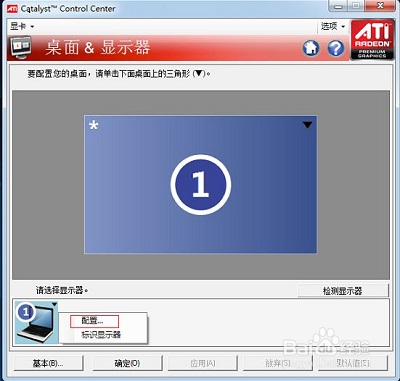Open the 显卡 dropdown menu
Viewport: 400px width, 381px height.
click(22, 26)
